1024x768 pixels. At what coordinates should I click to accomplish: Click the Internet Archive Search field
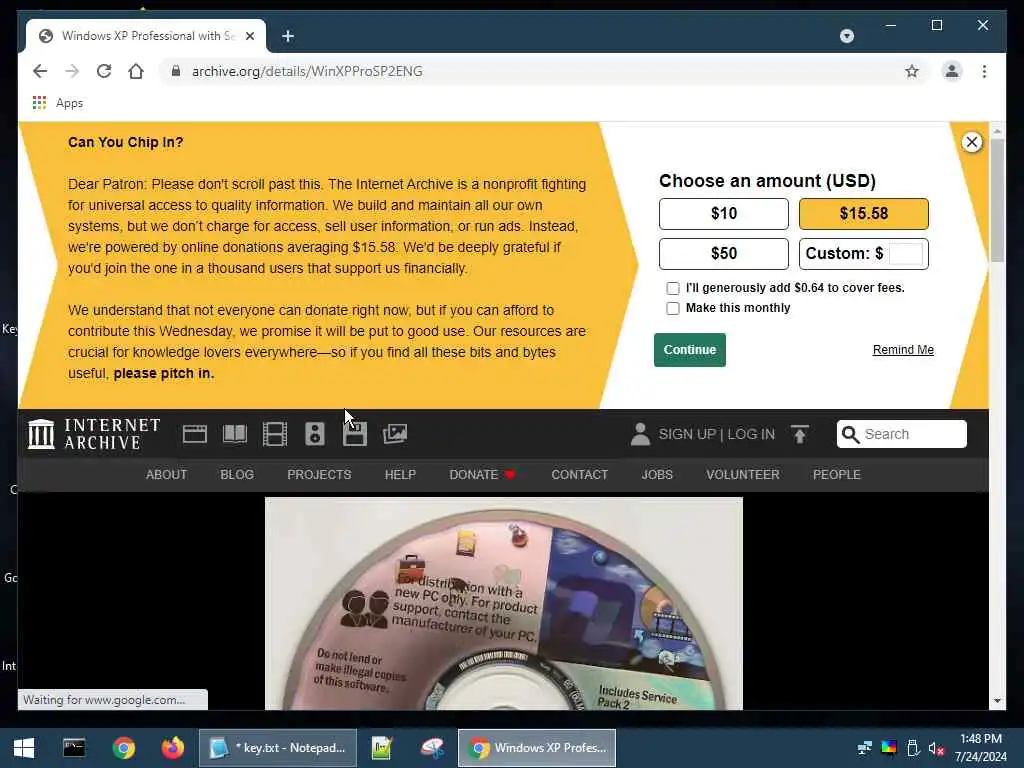(x=902, y=434)
